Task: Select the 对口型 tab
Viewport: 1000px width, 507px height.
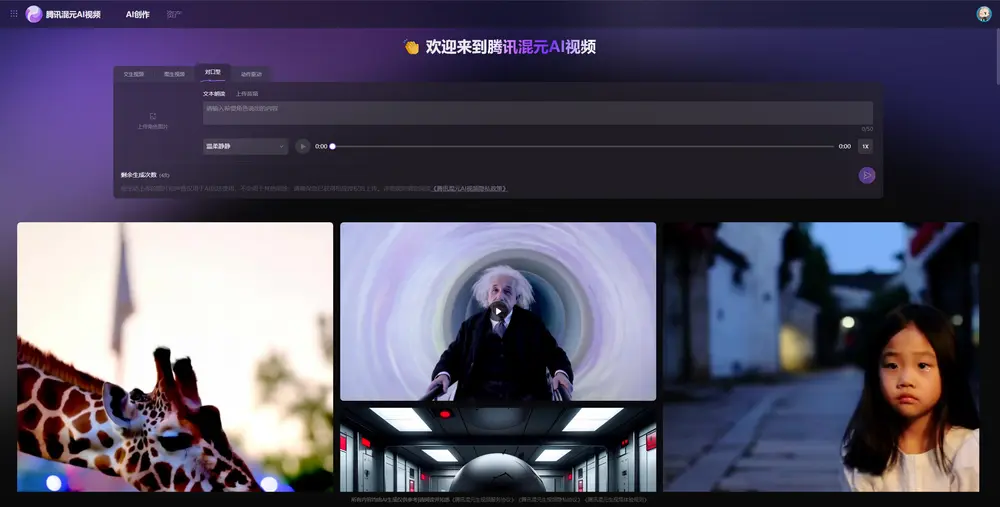Action: coord(213,72)
